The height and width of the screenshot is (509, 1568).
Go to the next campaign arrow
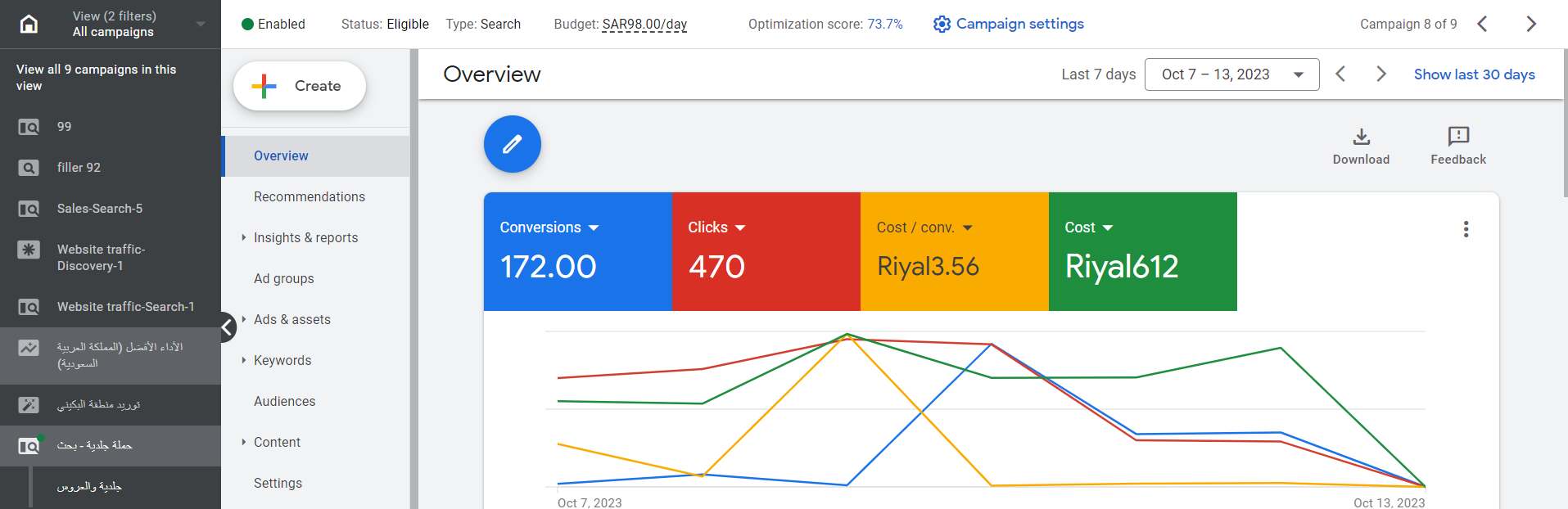1530,24
